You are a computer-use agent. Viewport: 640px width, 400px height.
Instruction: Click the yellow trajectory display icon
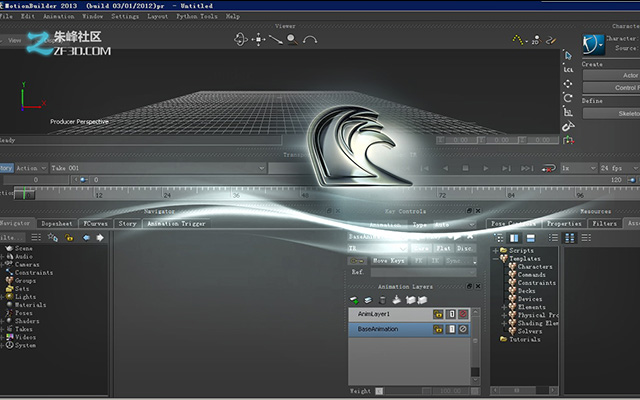coord(518,40)
